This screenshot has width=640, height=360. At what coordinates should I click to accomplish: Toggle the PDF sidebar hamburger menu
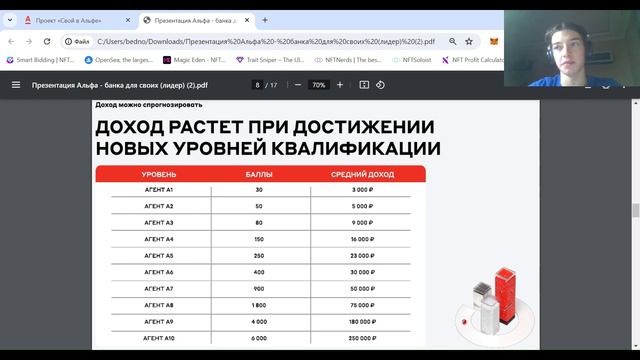[x=16, y=85]
